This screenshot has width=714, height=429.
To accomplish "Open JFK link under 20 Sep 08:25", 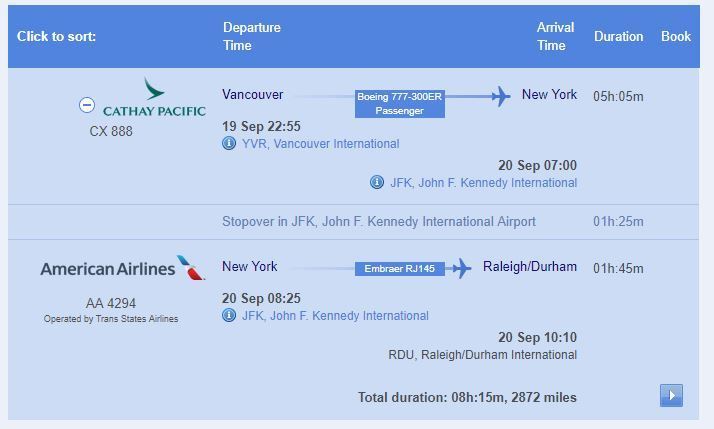I will pos(335,316).
